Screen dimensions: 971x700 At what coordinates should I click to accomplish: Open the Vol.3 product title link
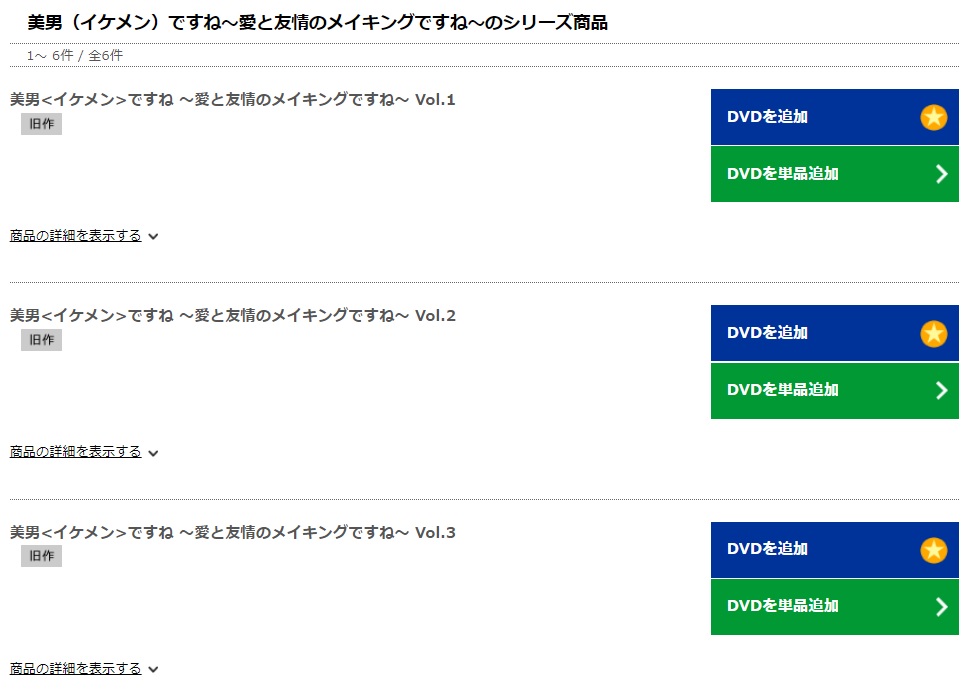232,532
